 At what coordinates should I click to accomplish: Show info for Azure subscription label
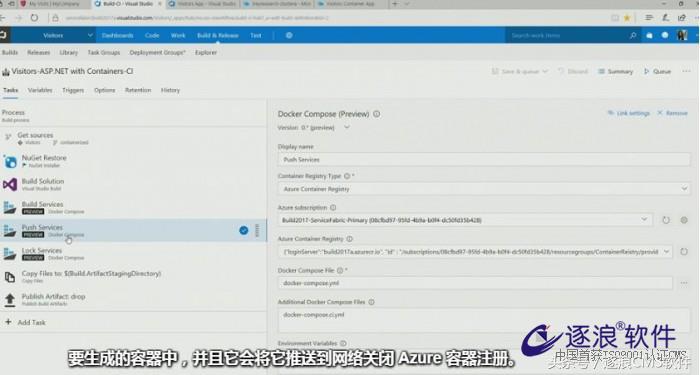pos(333,208)
